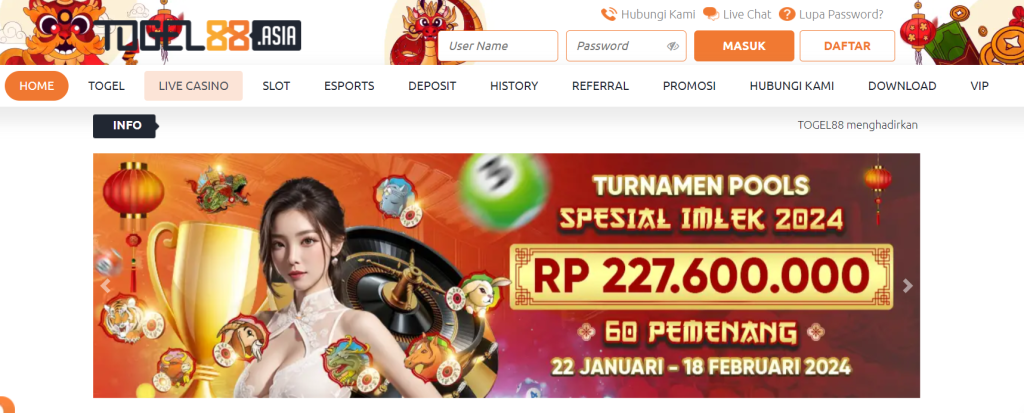Click the Lupa Password? link
The image size is (1024, 413).
pyautogui.click(x=841, y=14)
